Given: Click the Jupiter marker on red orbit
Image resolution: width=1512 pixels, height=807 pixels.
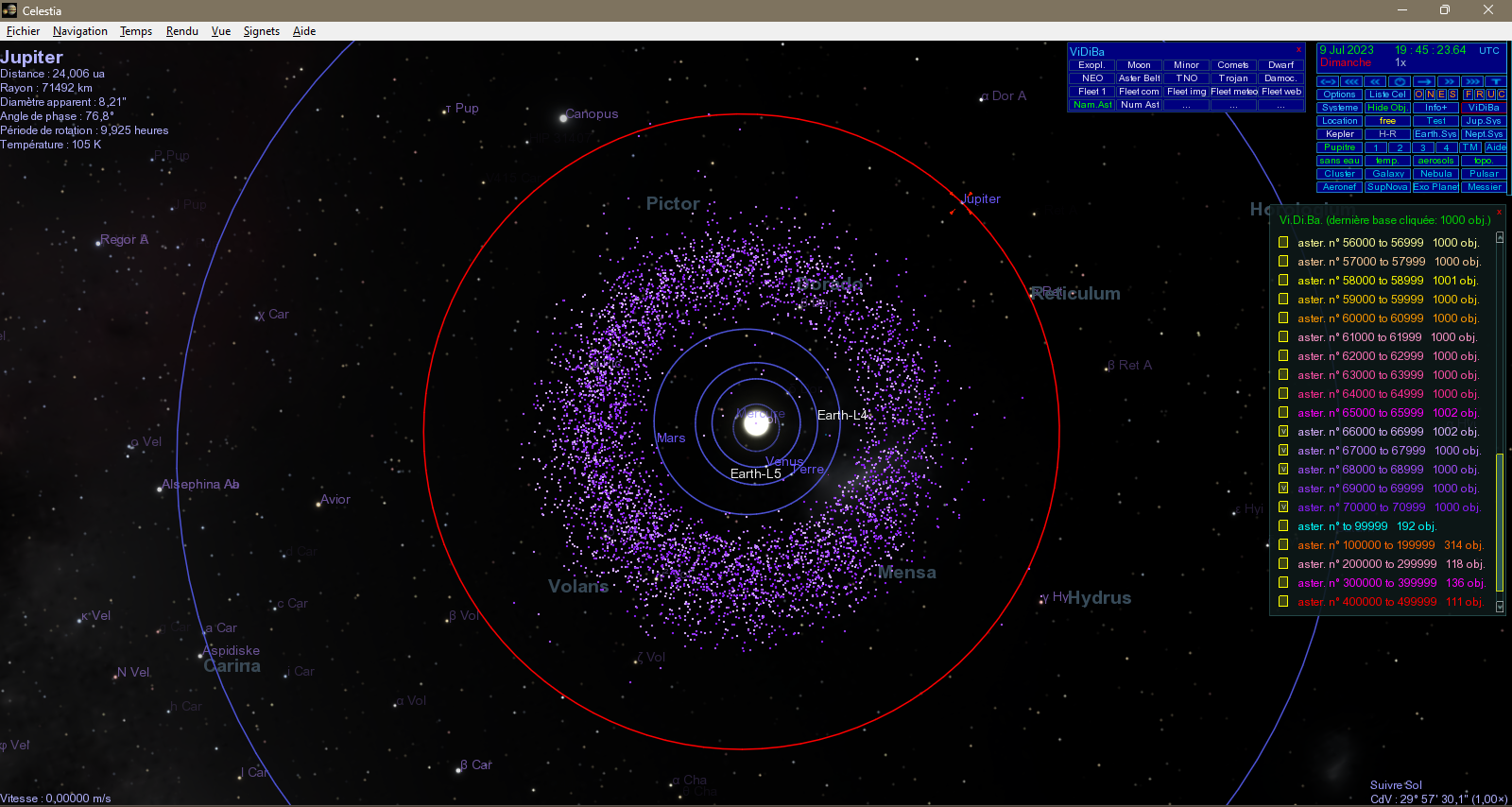Looking at the screenshot, I should pyautogui.click(x=961, y=202).
